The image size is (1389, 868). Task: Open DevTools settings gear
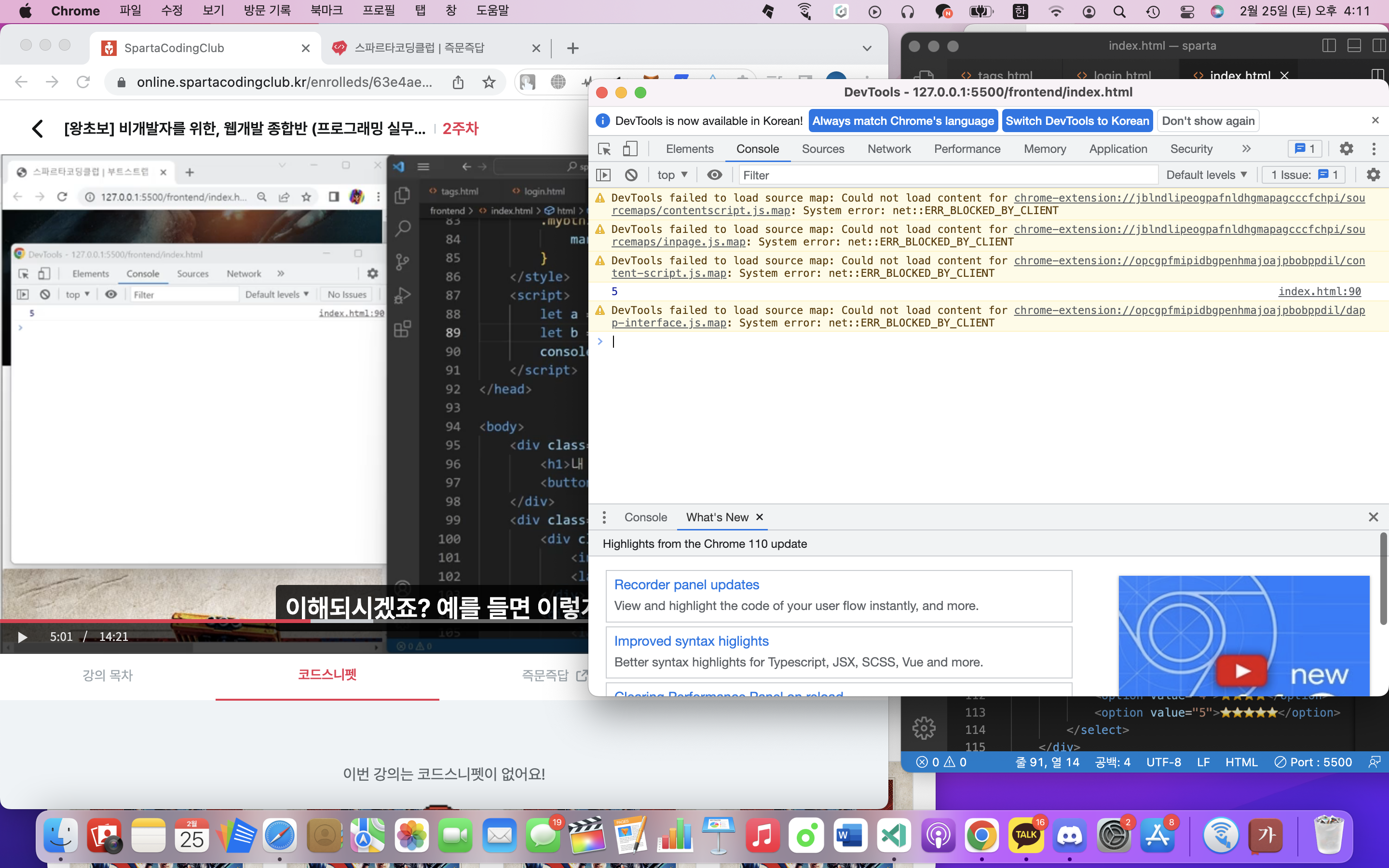1346,149
